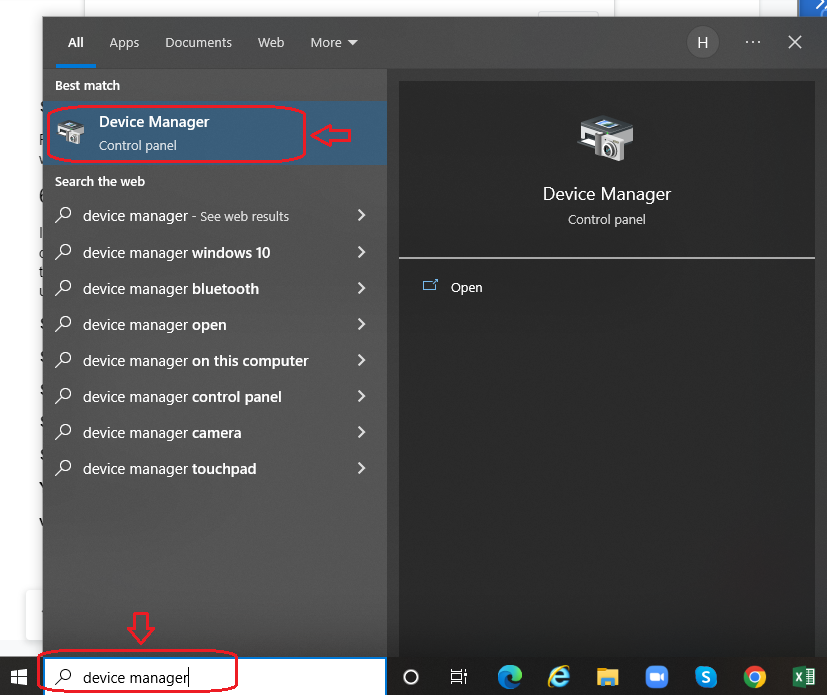Expand chevron for 'touchpad' suggestion
The height and width of the screenshot is (695, 827).
[x=361, y=468]
